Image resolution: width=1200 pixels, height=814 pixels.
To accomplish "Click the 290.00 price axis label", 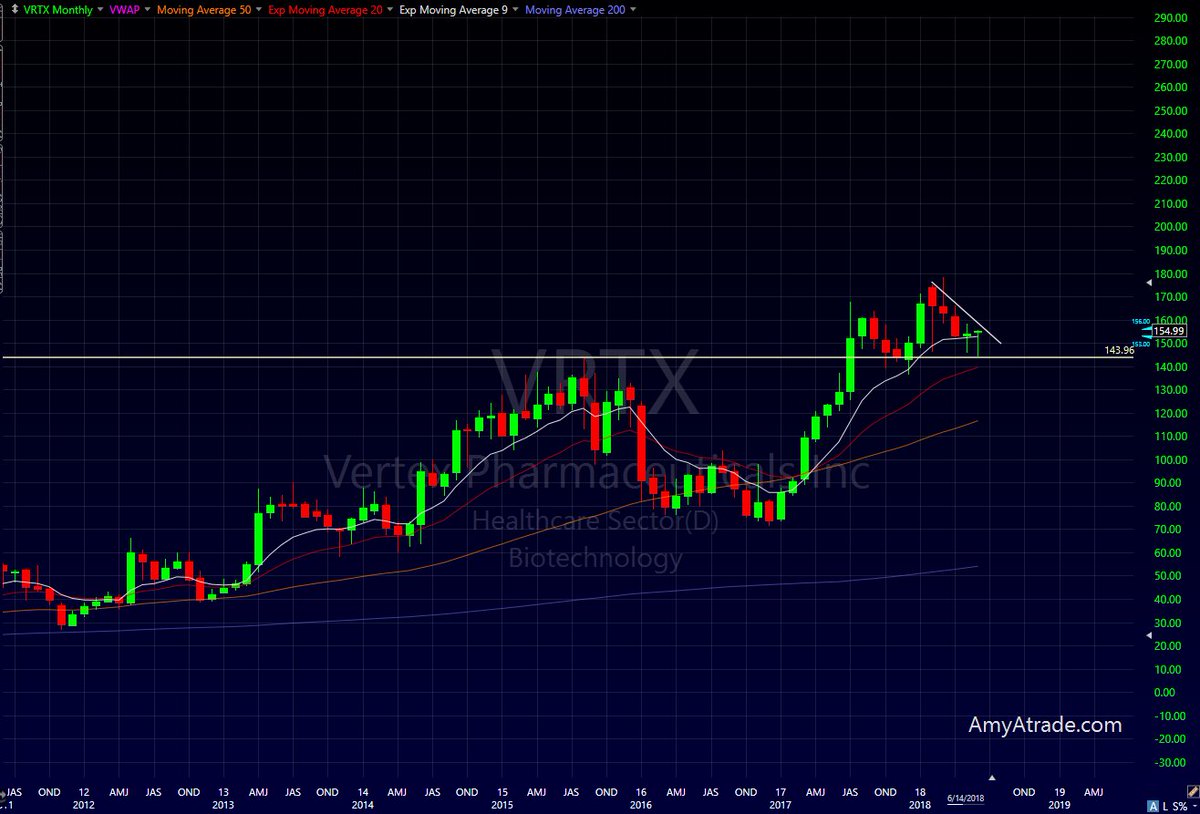I will (1169, 18).
